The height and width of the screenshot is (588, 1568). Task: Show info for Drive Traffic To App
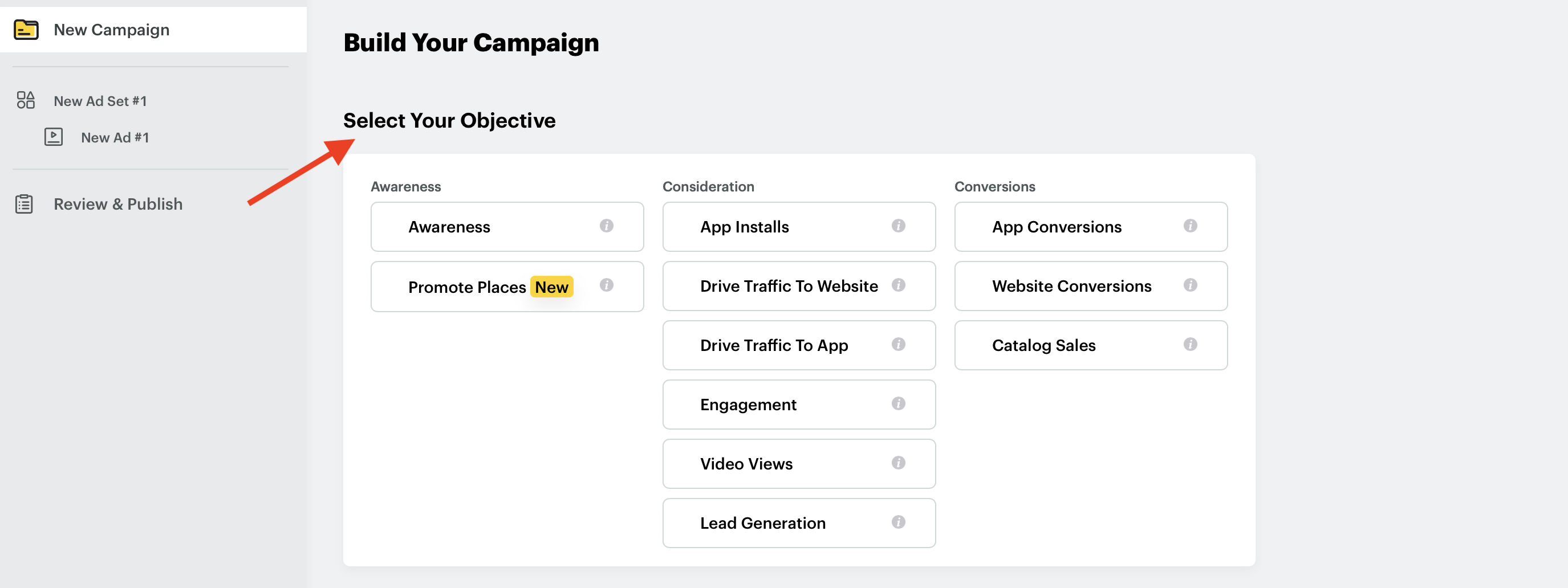[899, 344]
